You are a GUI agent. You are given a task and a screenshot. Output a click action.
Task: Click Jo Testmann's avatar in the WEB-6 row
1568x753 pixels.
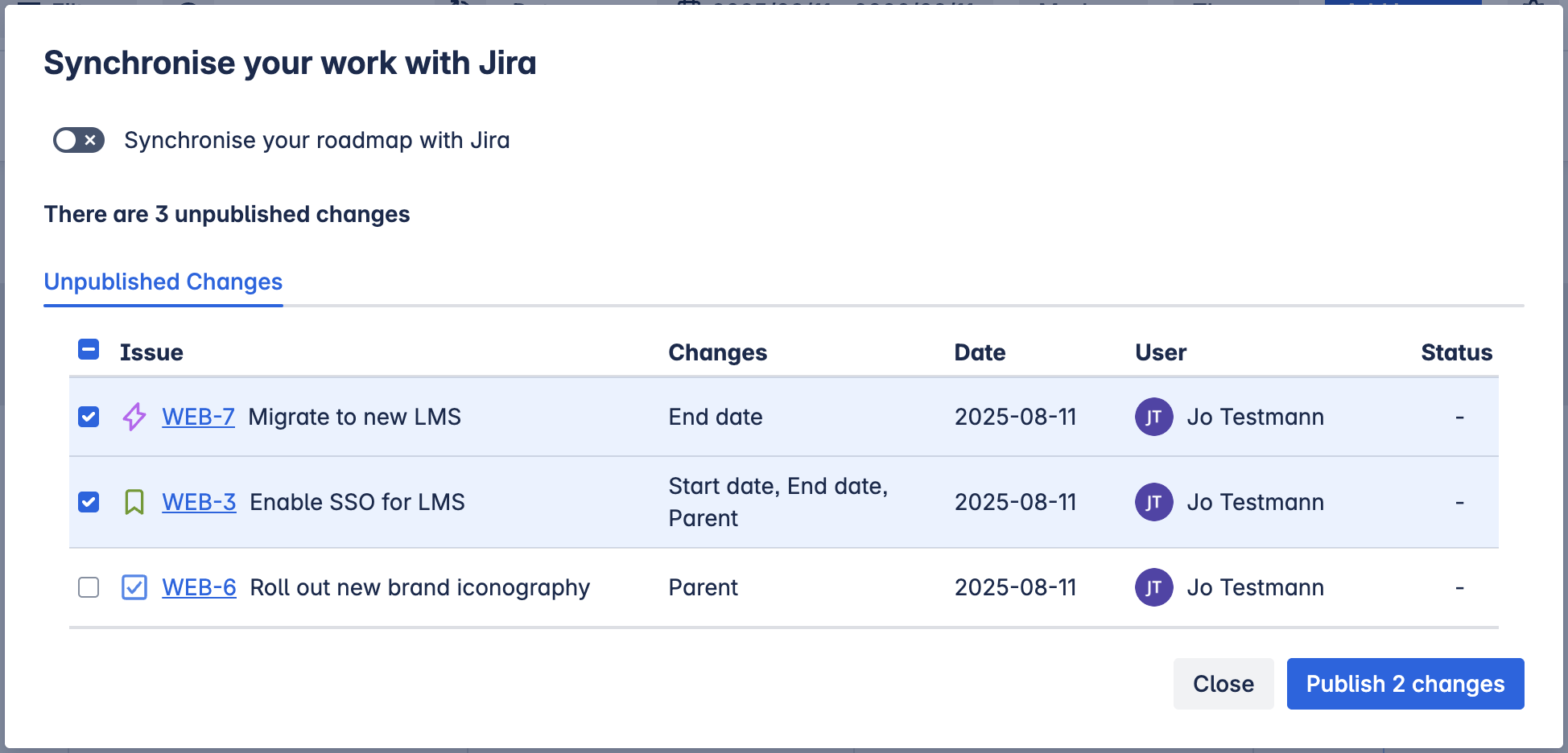1153,587
